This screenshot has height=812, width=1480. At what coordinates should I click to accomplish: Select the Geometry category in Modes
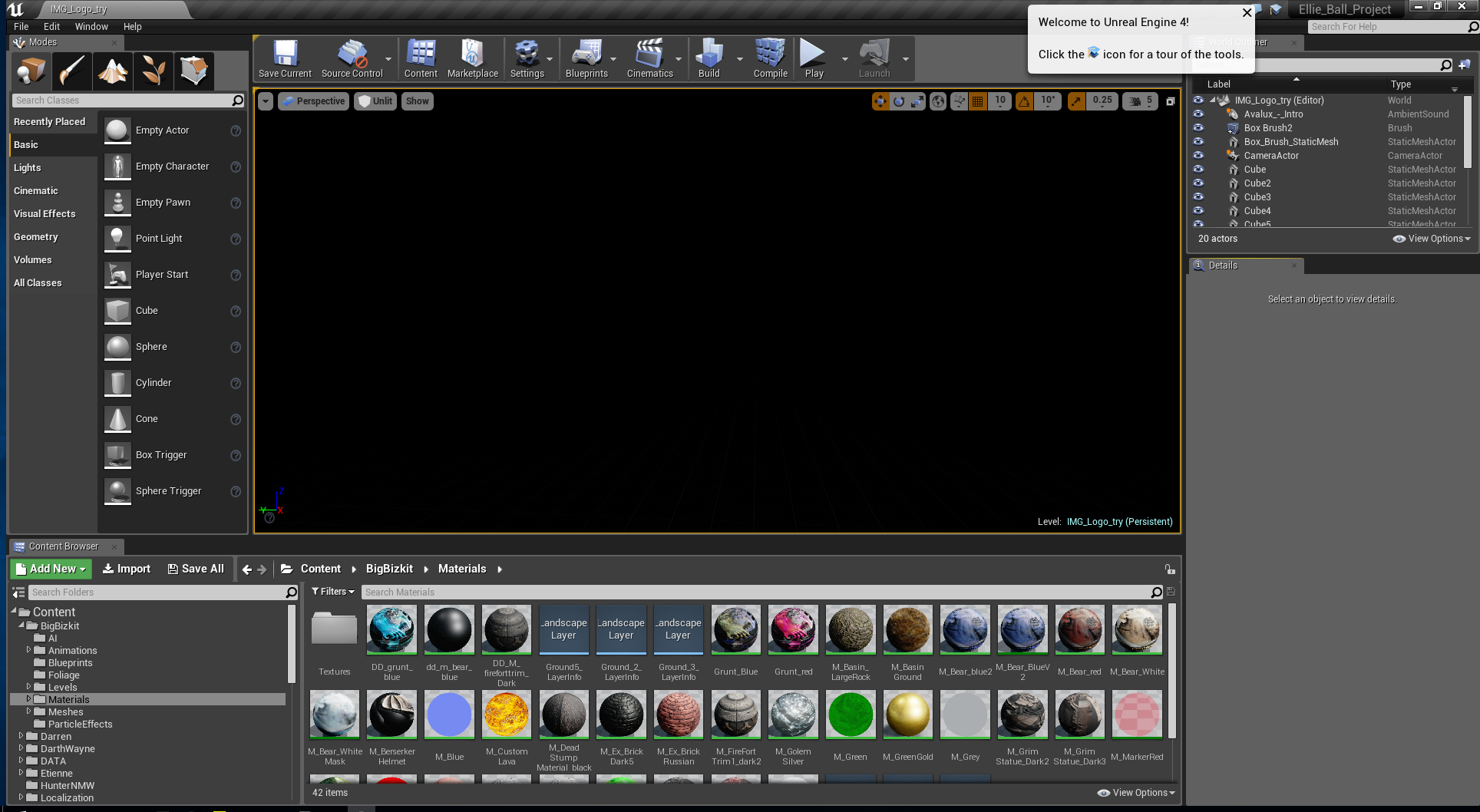(x=54, y=237)
